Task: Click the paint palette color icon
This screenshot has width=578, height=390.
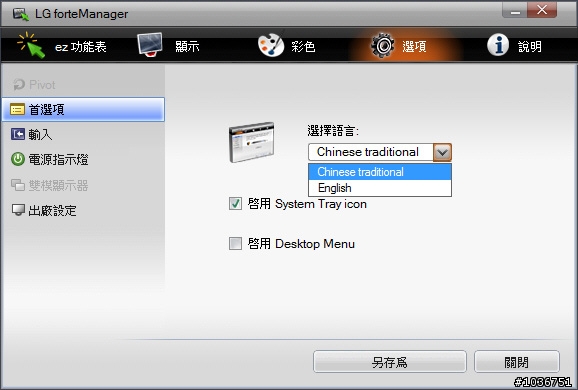Action: pos(271,45)
